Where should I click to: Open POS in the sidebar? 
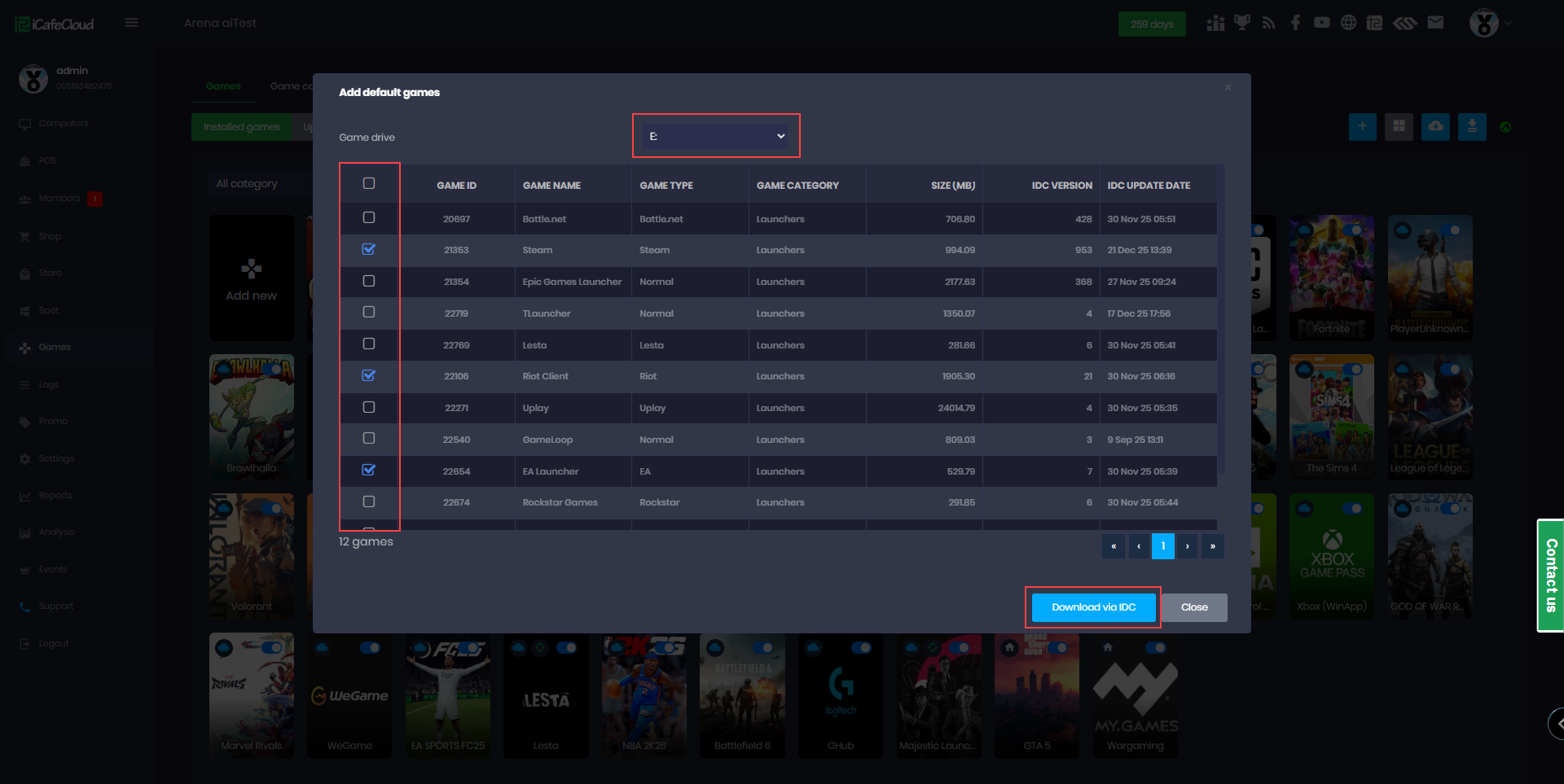[47, 161]
